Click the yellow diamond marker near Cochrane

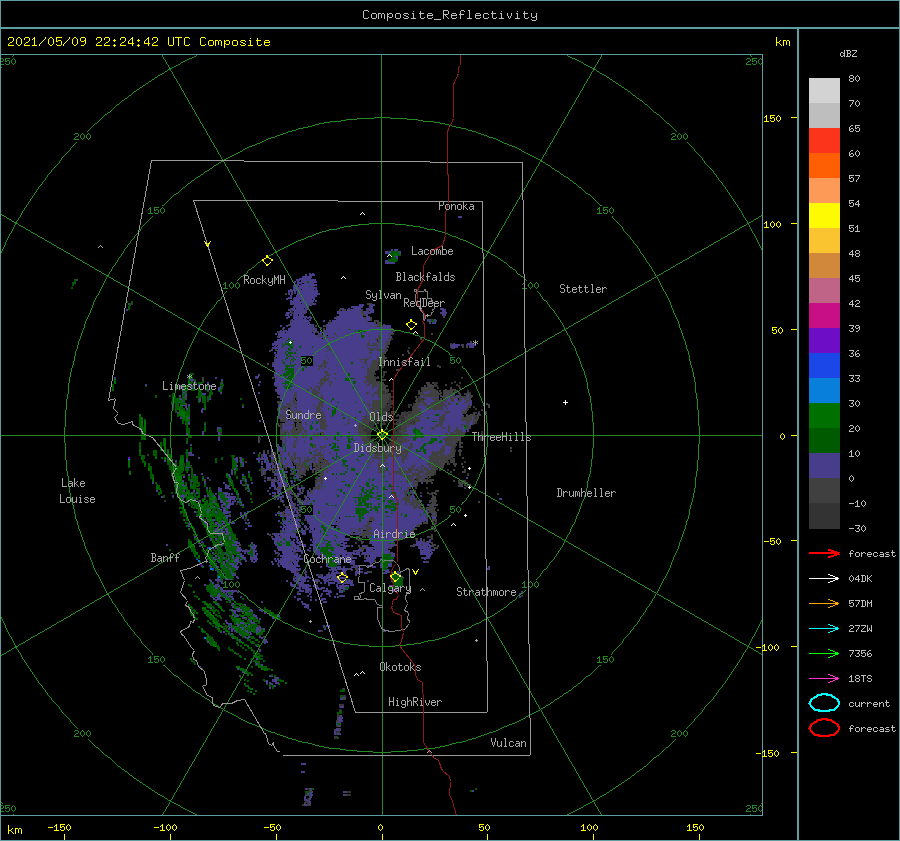click(x=342, y=577)
